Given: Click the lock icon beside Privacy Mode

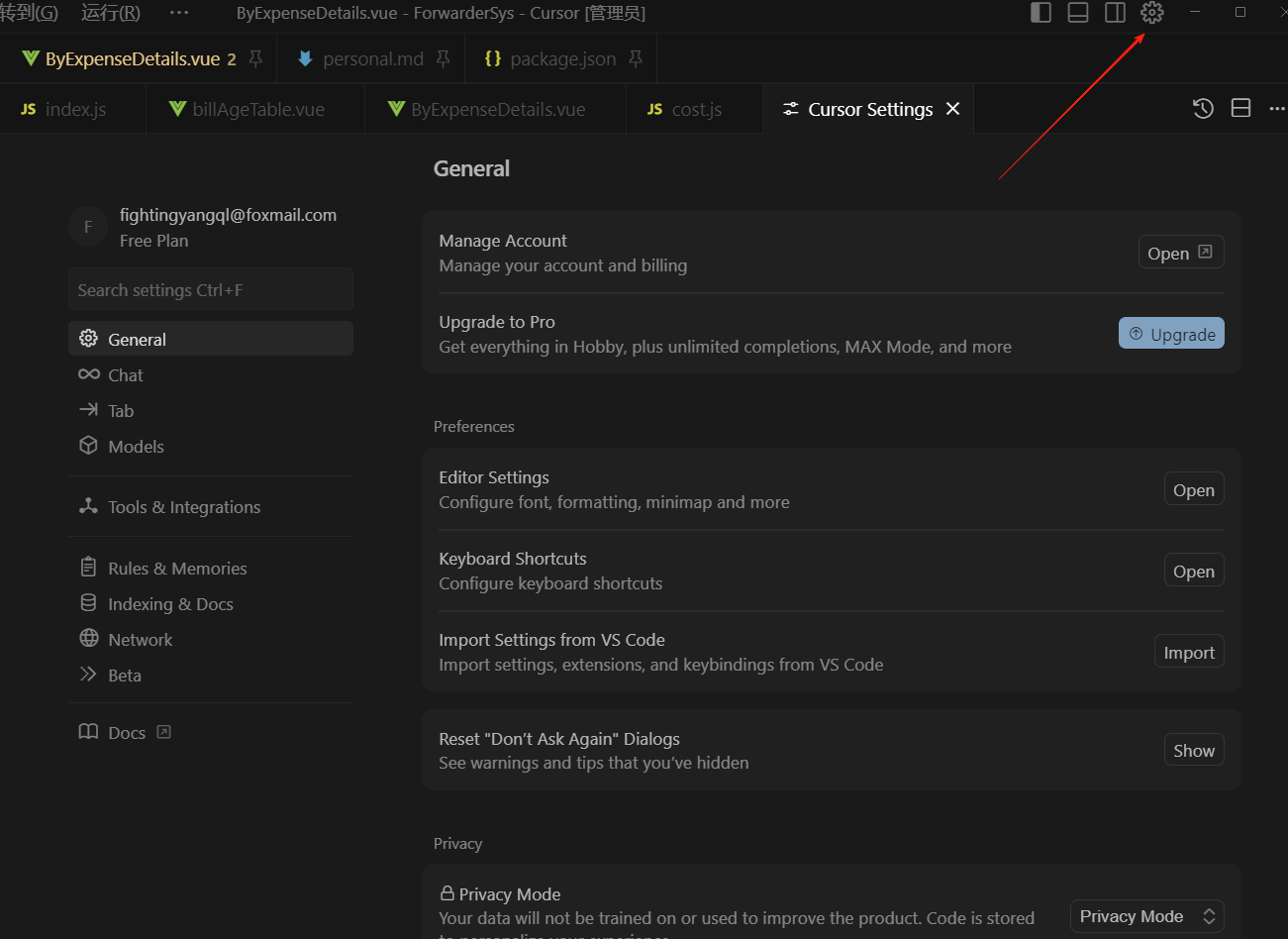Looking at the screenshot, I should [x=447, y=893].
